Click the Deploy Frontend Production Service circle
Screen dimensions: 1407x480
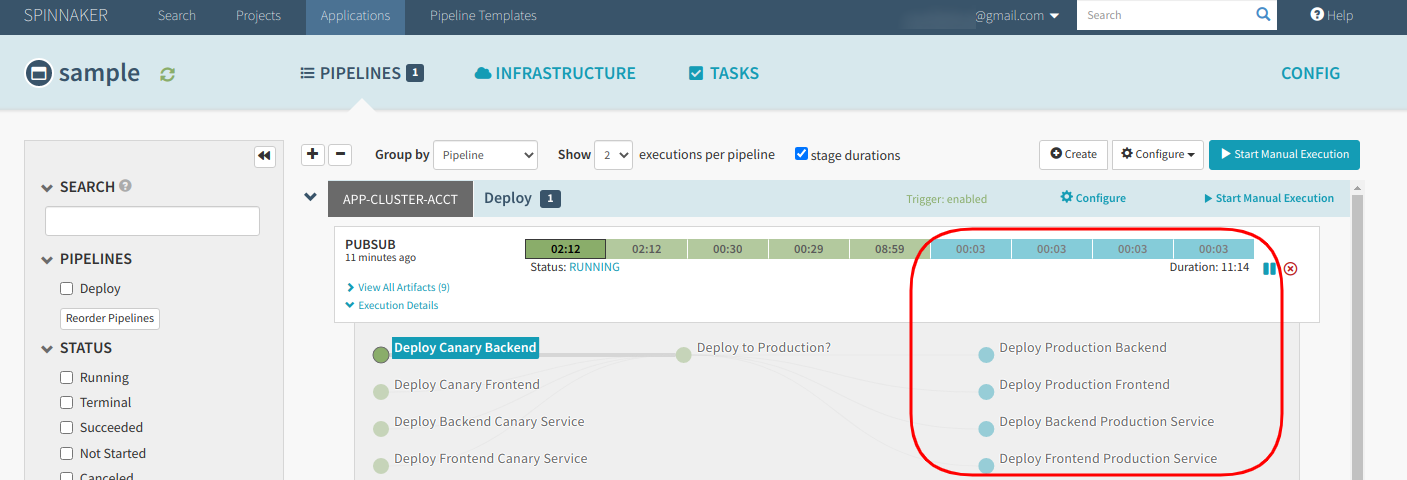pyautogui.click(x=986, y=465)
